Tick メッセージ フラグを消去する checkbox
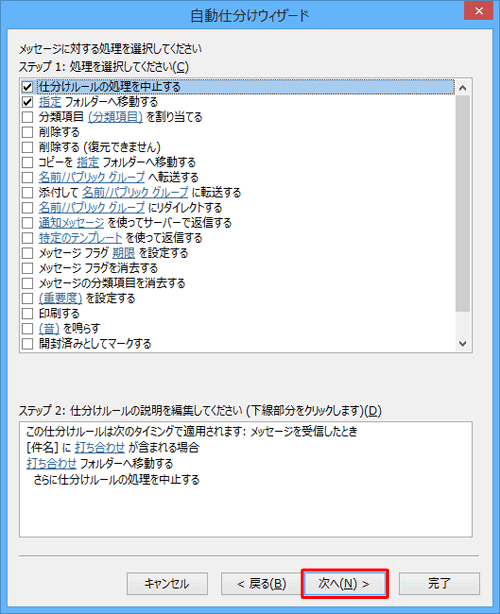 pos(27,268)
